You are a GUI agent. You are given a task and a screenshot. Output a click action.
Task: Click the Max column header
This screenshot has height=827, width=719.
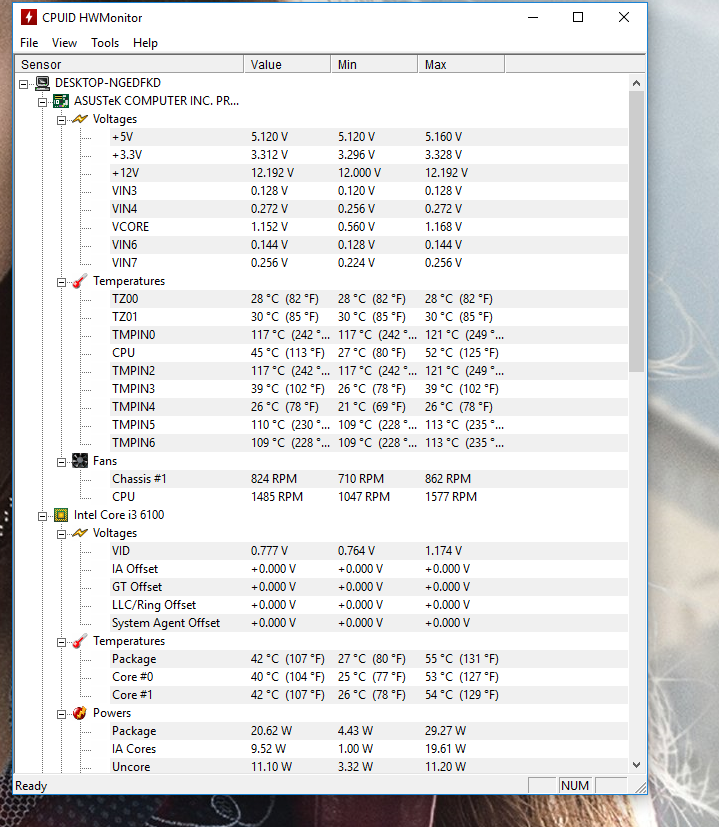point(462,64)
